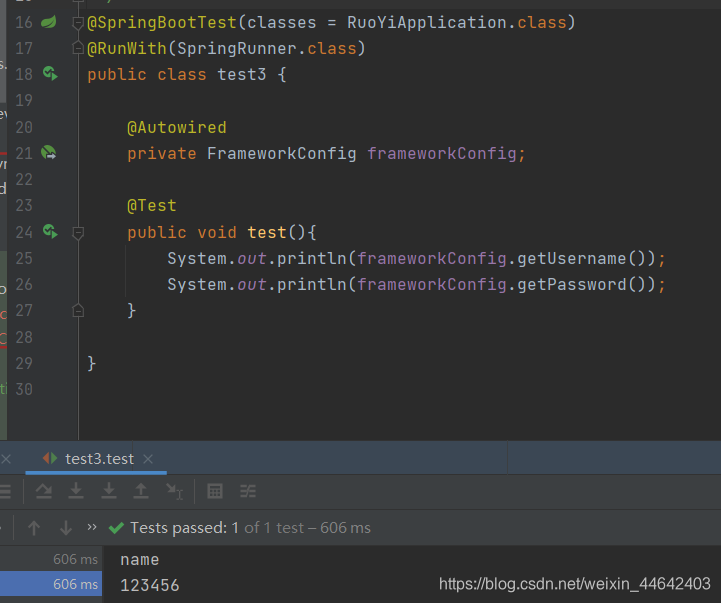Click the @SpringBootTest annotation
The width and height of the screenshot is (721, 603).
tap(162, 23)
